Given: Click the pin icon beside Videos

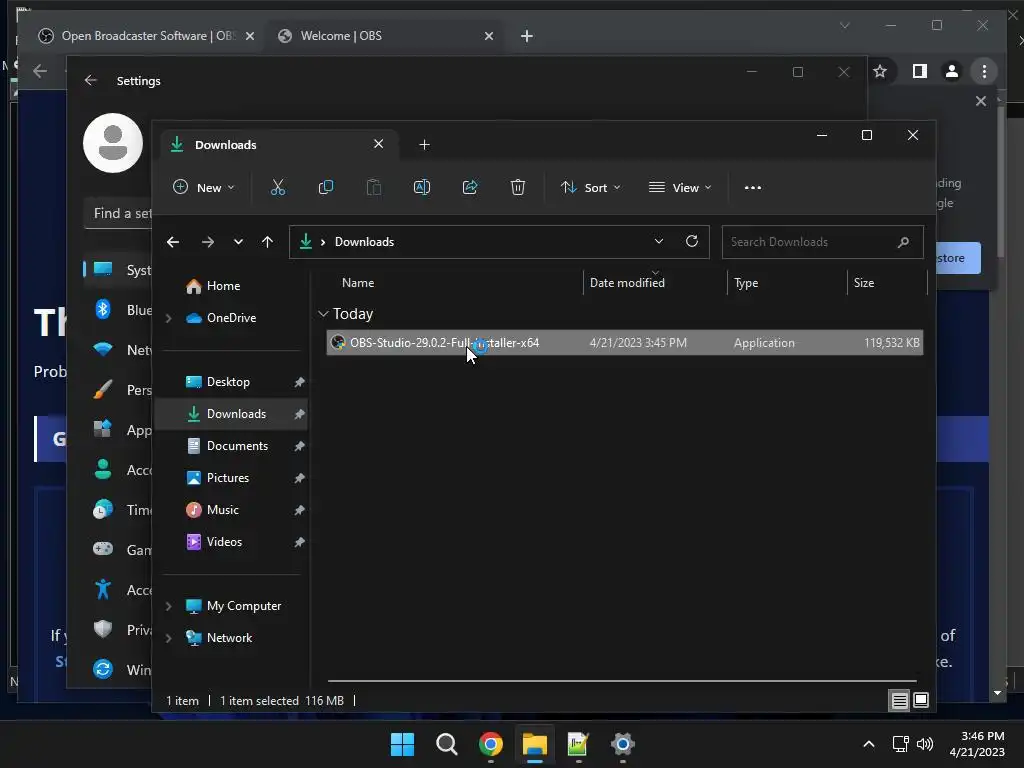Looking at the screenshot, I should (x=299, y=542).
